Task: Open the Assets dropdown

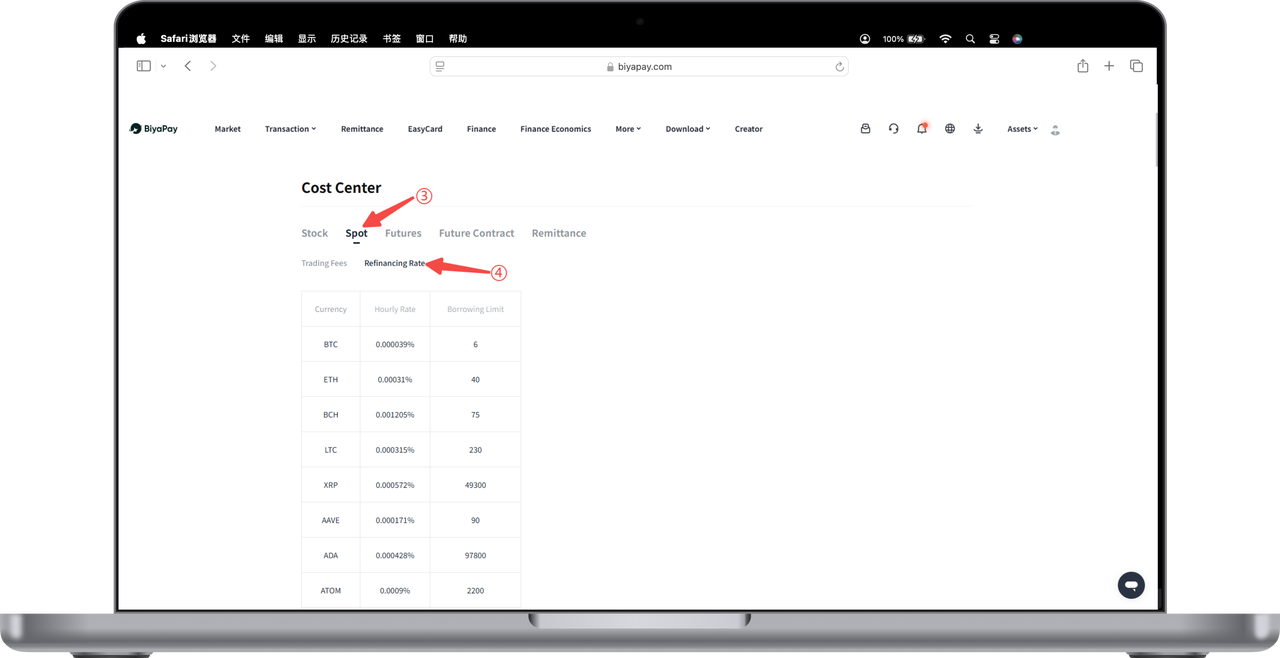Action: click(x=1022, y=129)
